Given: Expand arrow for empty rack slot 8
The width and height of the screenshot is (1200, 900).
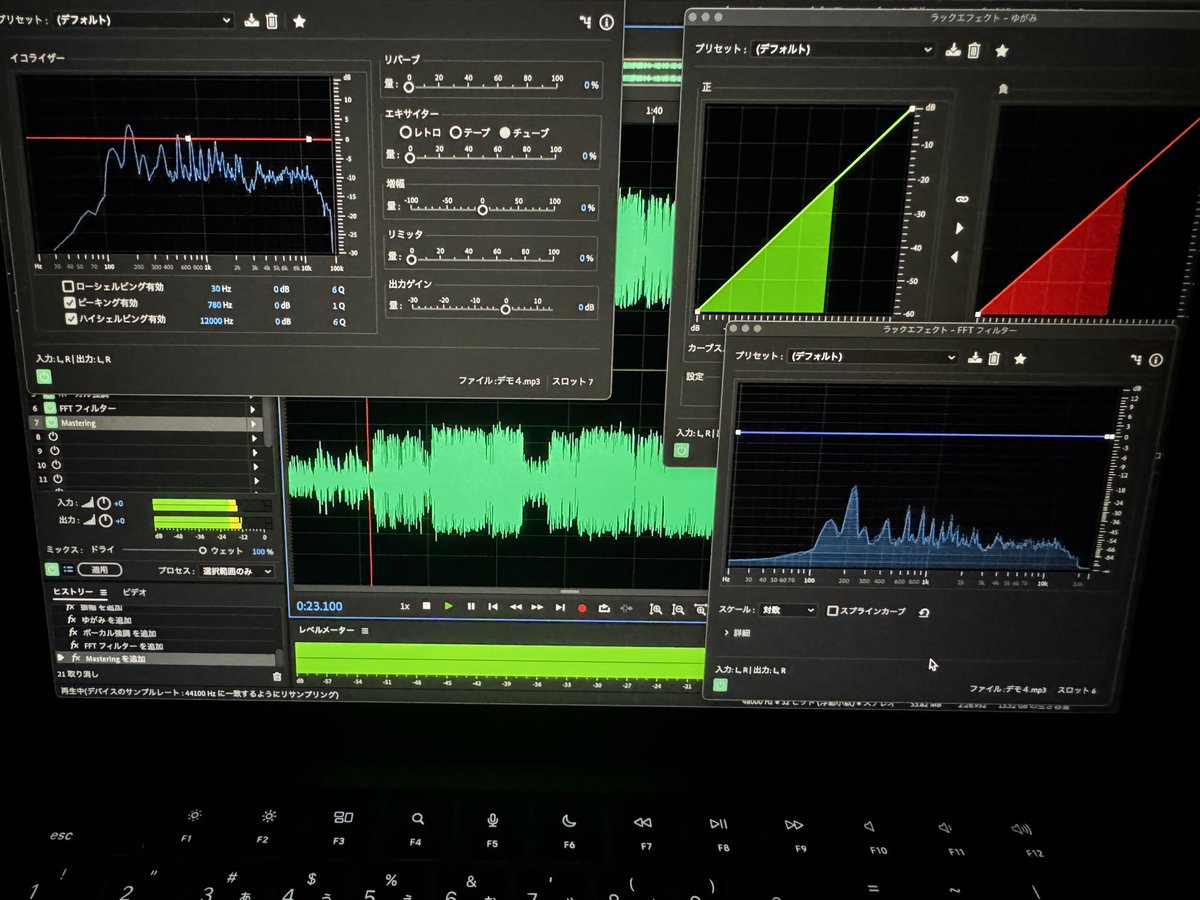Looking at the screenshot, I should click(253, 438).
